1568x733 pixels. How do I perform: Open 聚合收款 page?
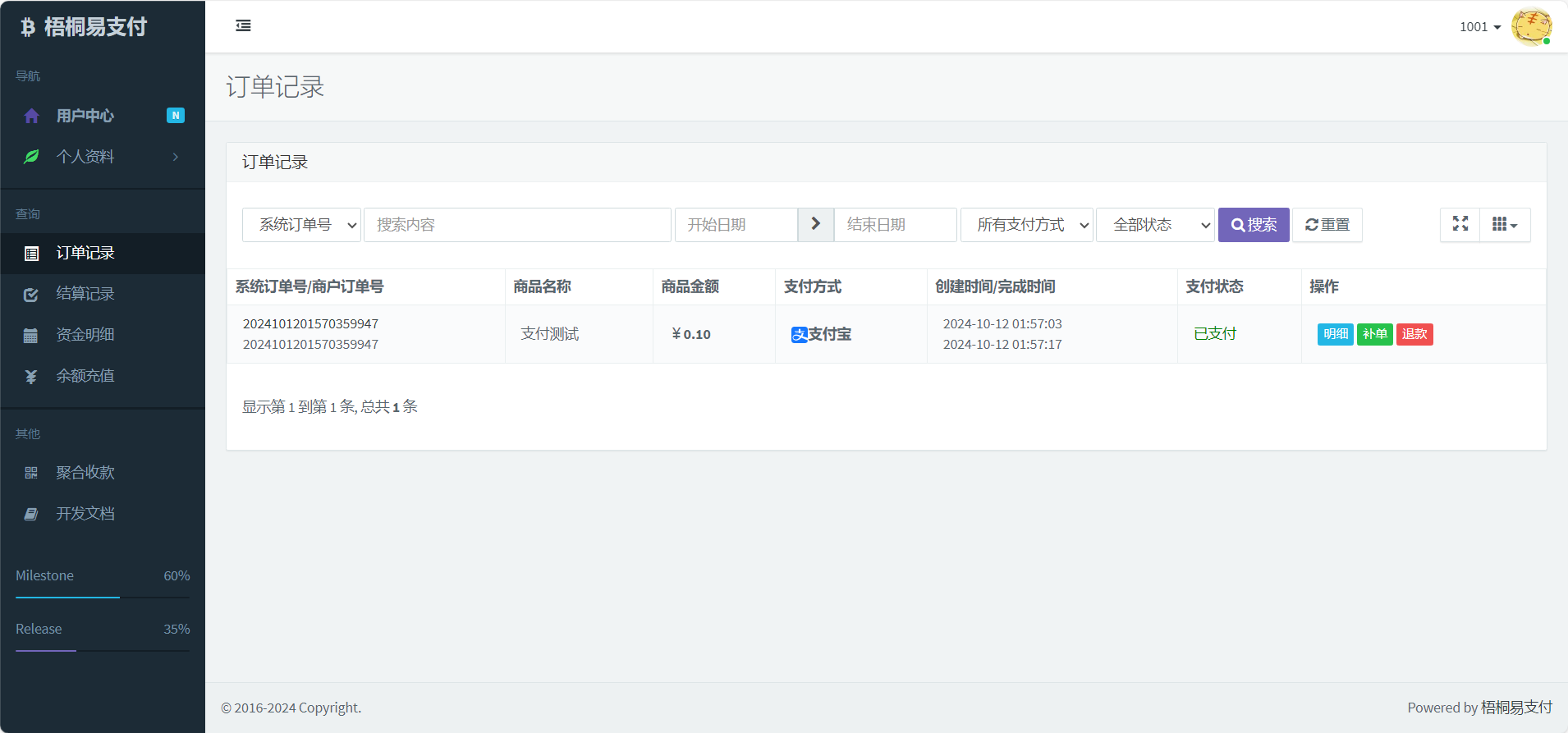103,473
